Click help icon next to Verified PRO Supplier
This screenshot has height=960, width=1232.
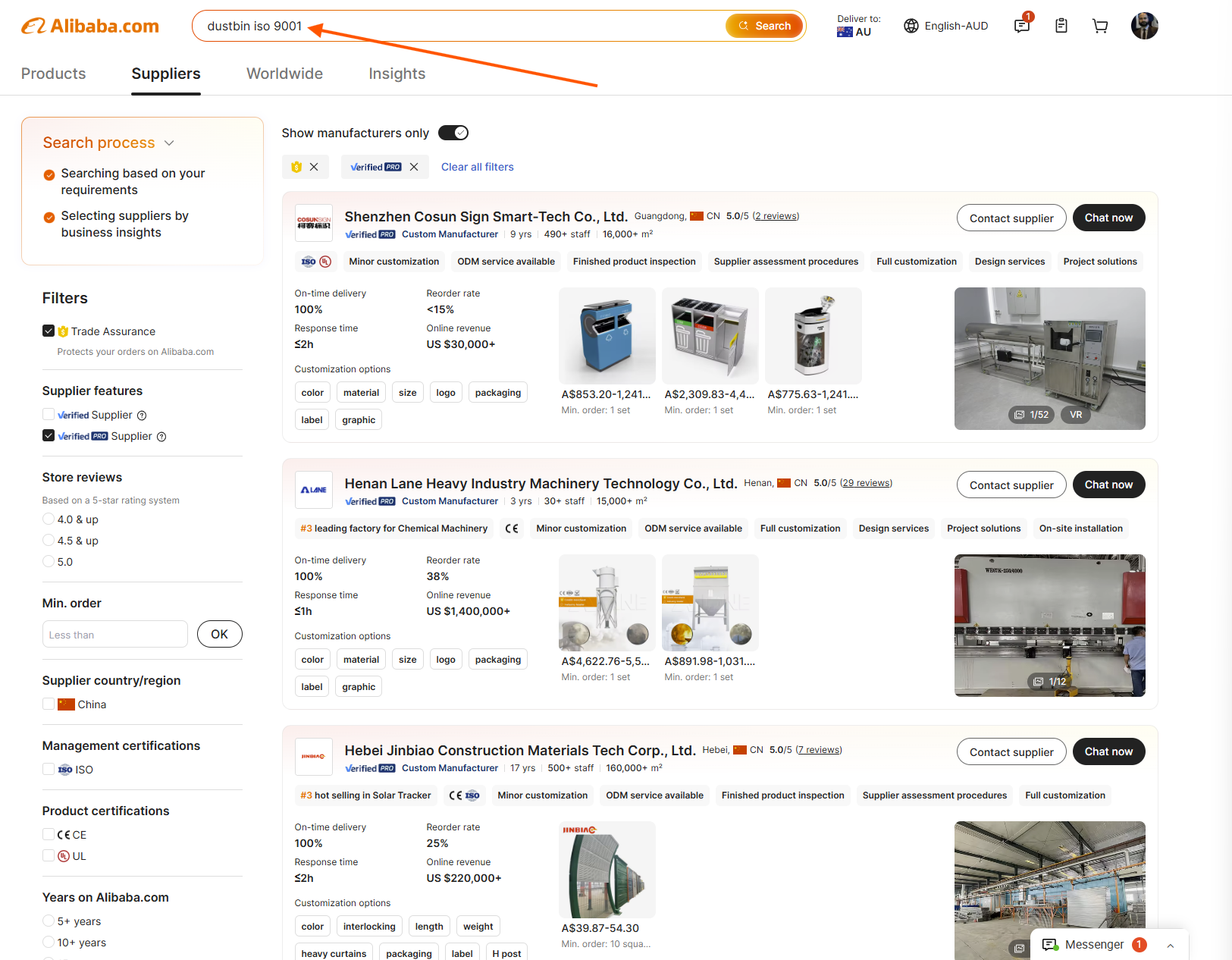(x=161, y=437)
